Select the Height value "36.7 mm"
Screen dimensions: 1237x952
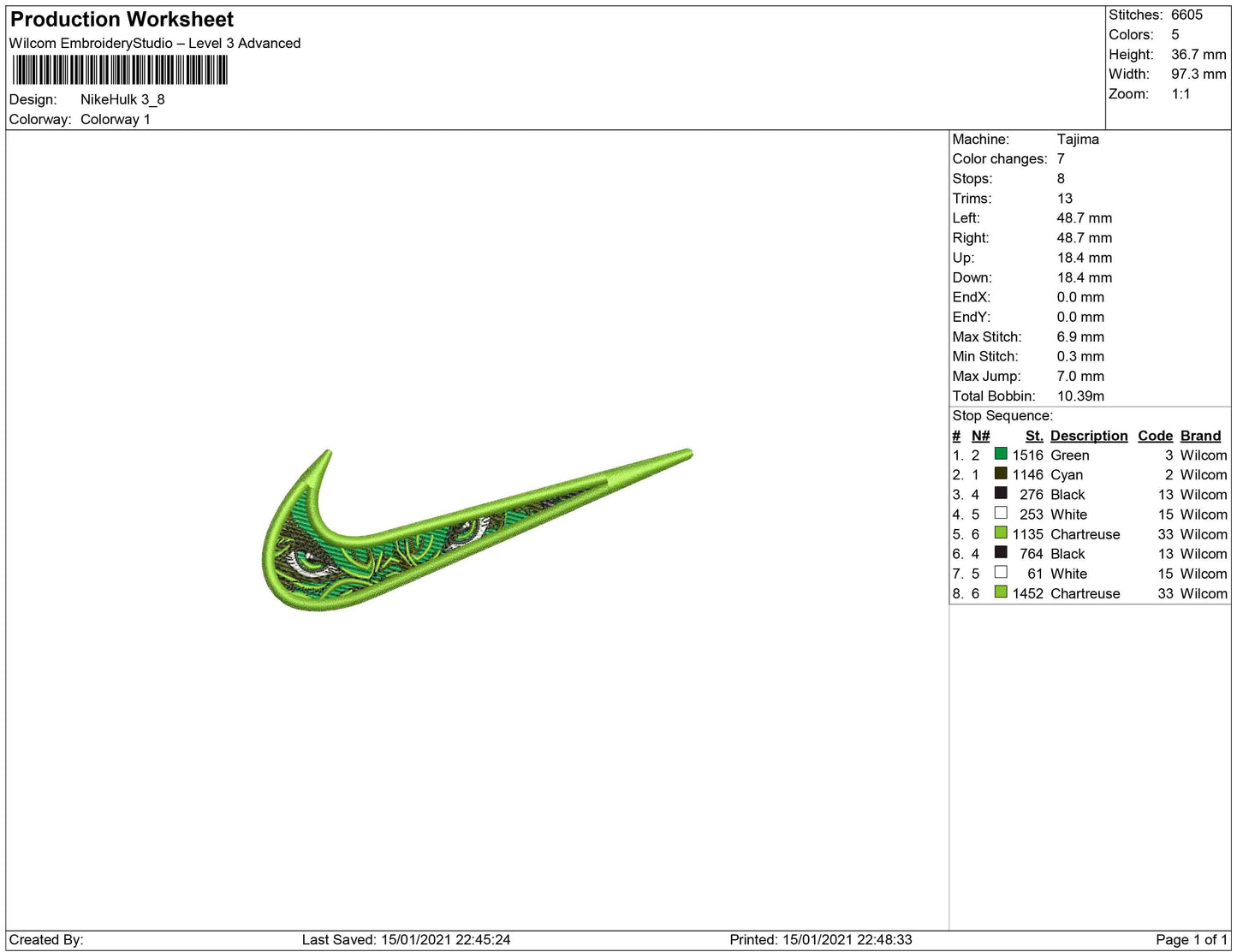pos(1198,54)
